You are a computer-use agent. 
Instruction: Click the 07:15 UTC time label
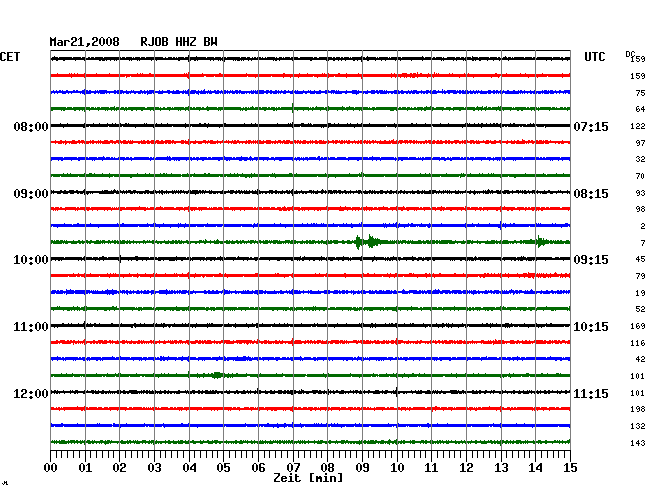pyautogui.click(x=591, y=126)
